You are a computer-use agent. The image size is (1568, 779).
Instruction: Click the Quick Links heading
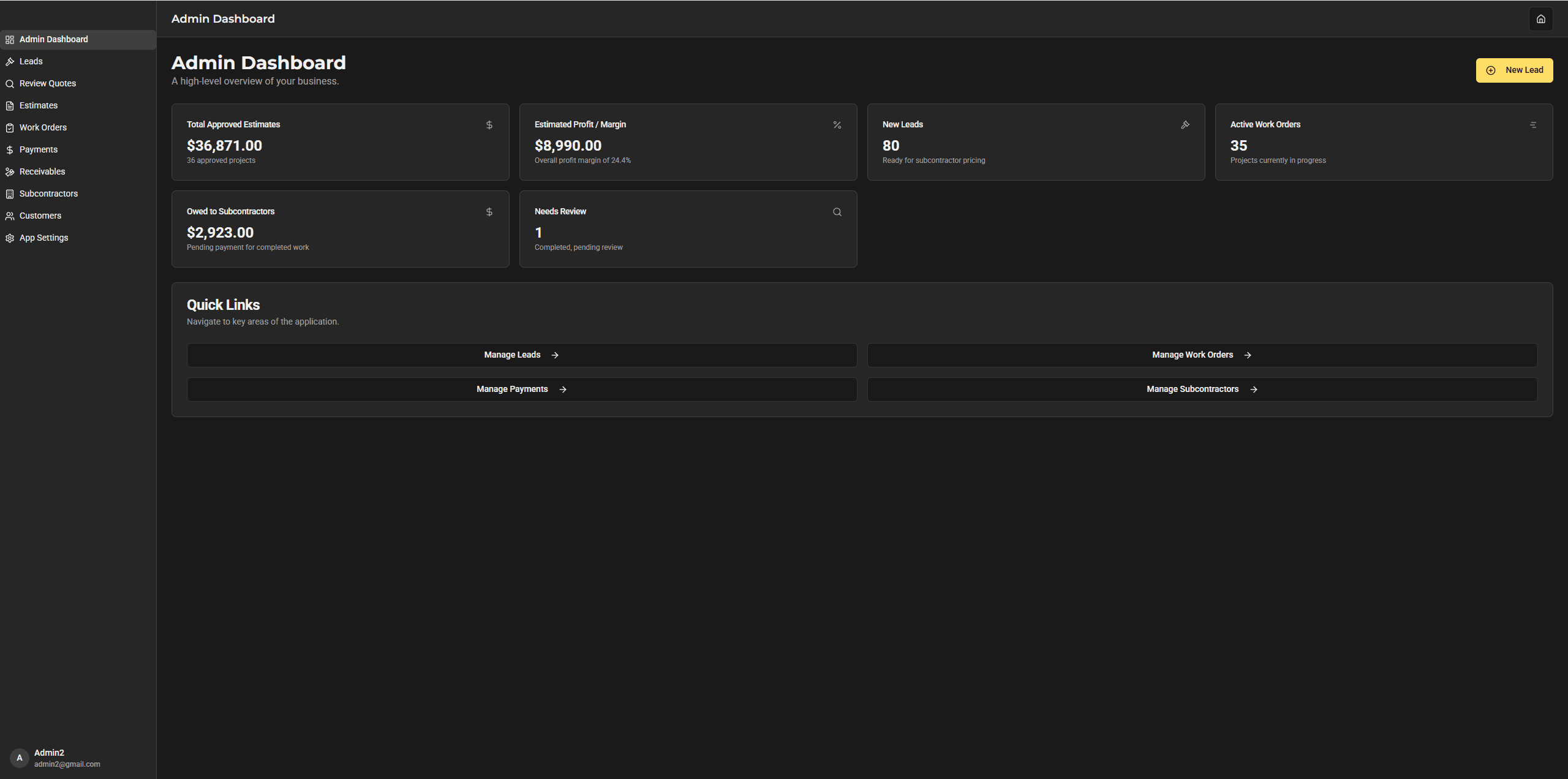(223, 305)
